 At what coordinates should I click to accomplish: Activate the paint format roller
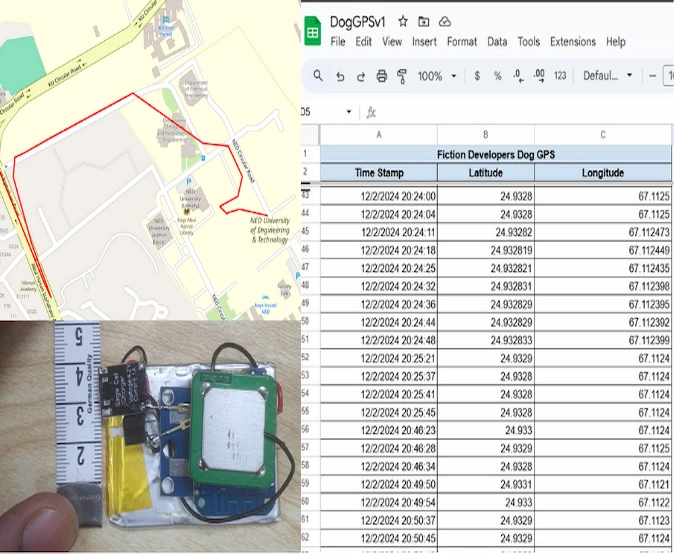[x=402, y=76]
